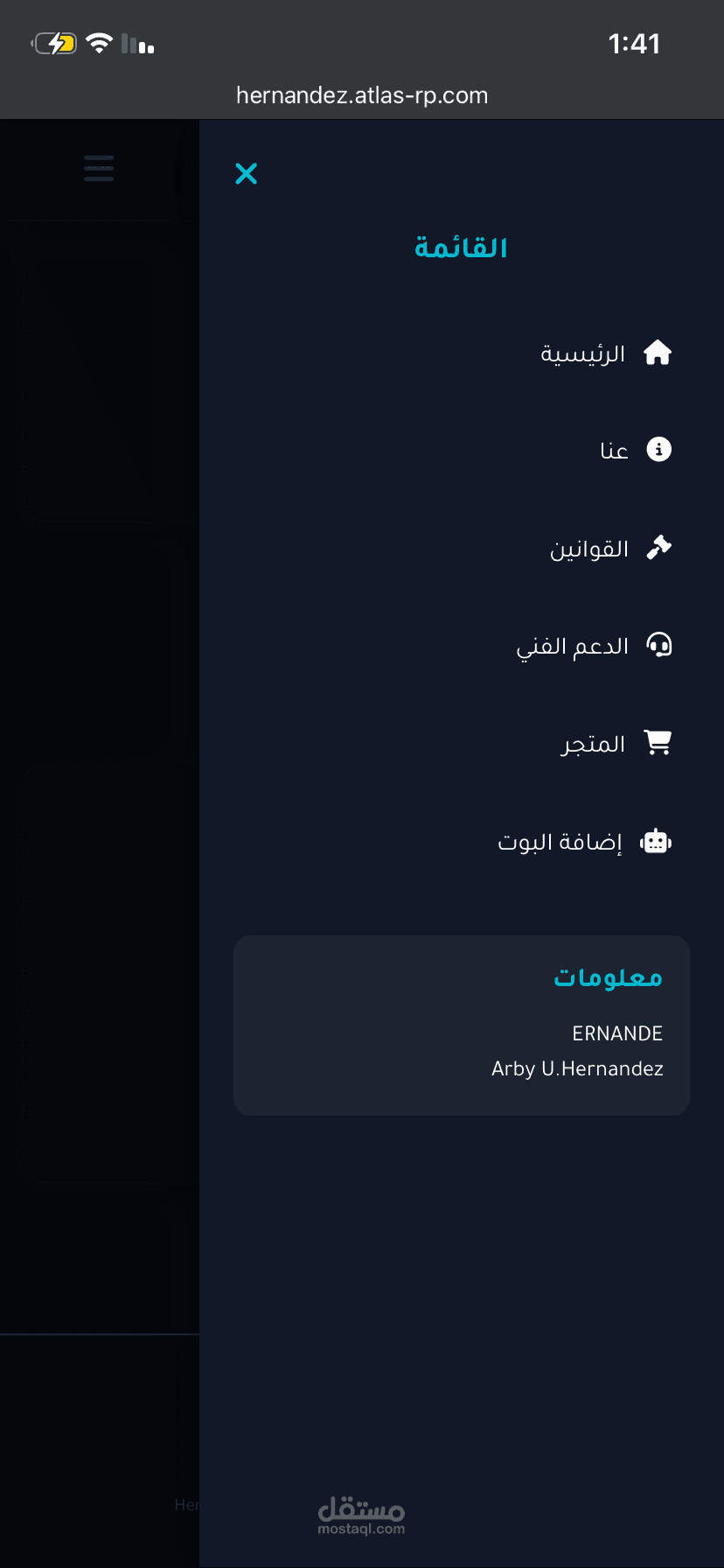724x1568 pixels.
Task: Tap the gavel icon for القوانين
Action: pos(658,548)
